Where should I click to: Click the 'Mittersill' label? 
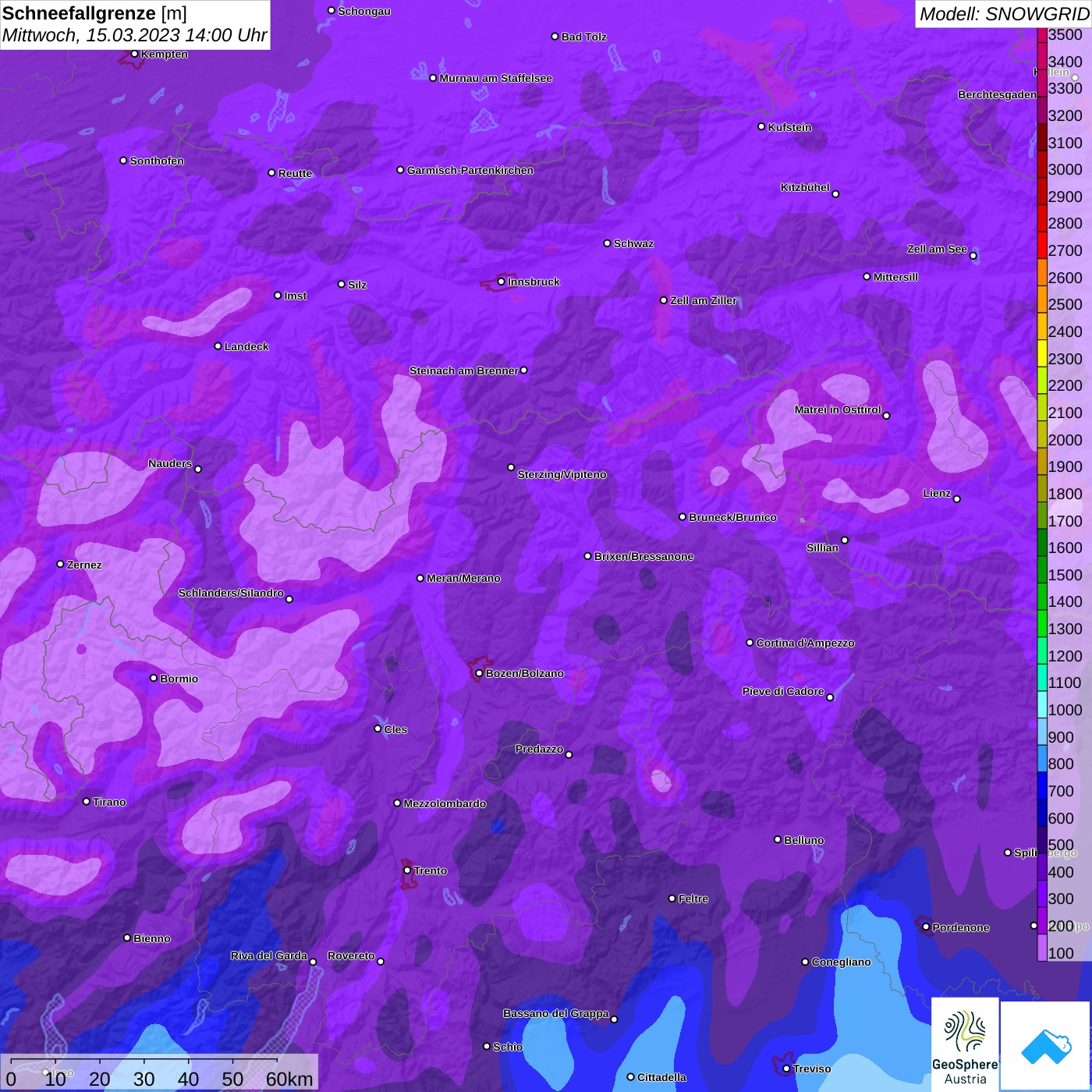(x=895, y=277)
